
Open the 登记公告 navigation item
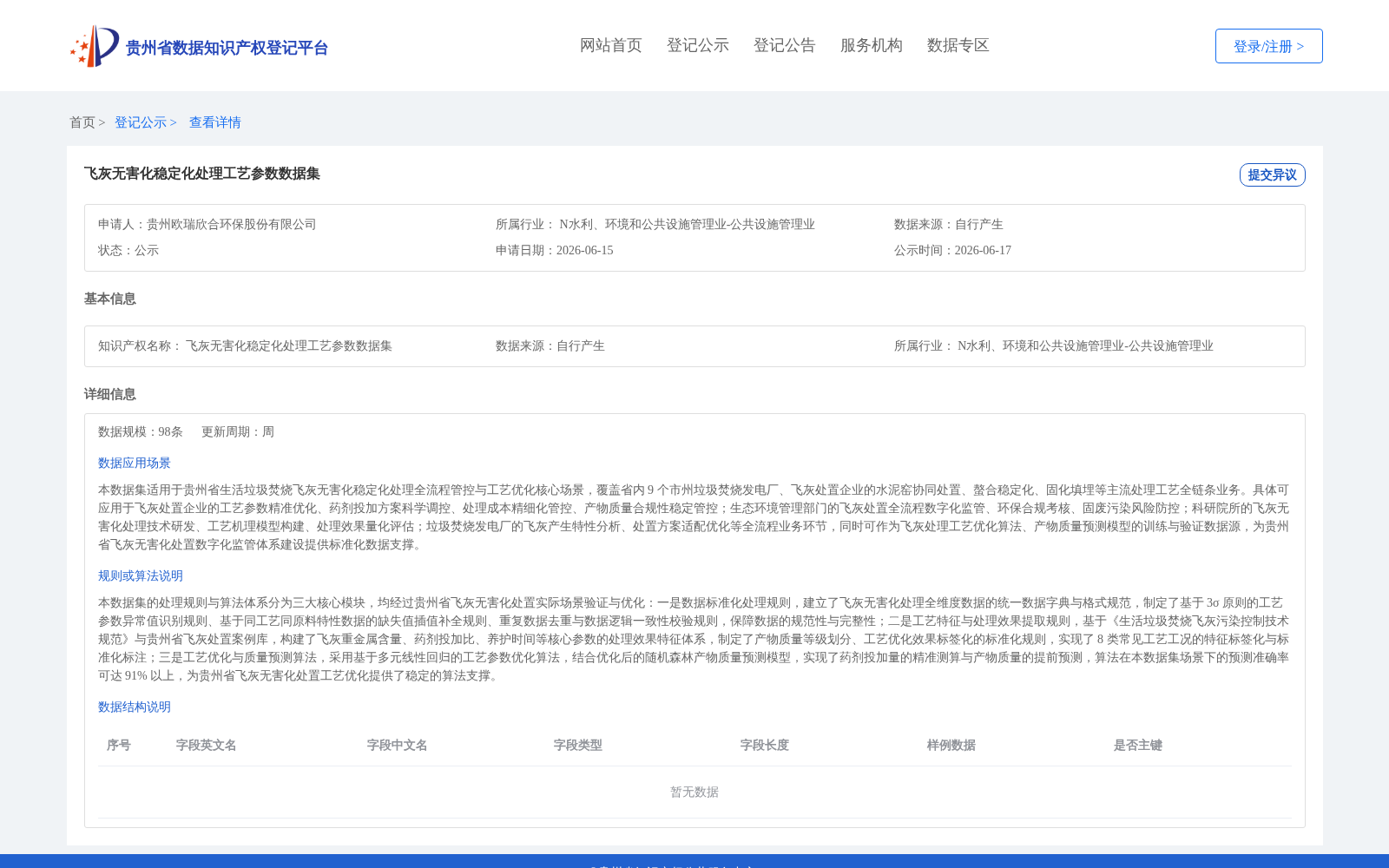point(785,45)
